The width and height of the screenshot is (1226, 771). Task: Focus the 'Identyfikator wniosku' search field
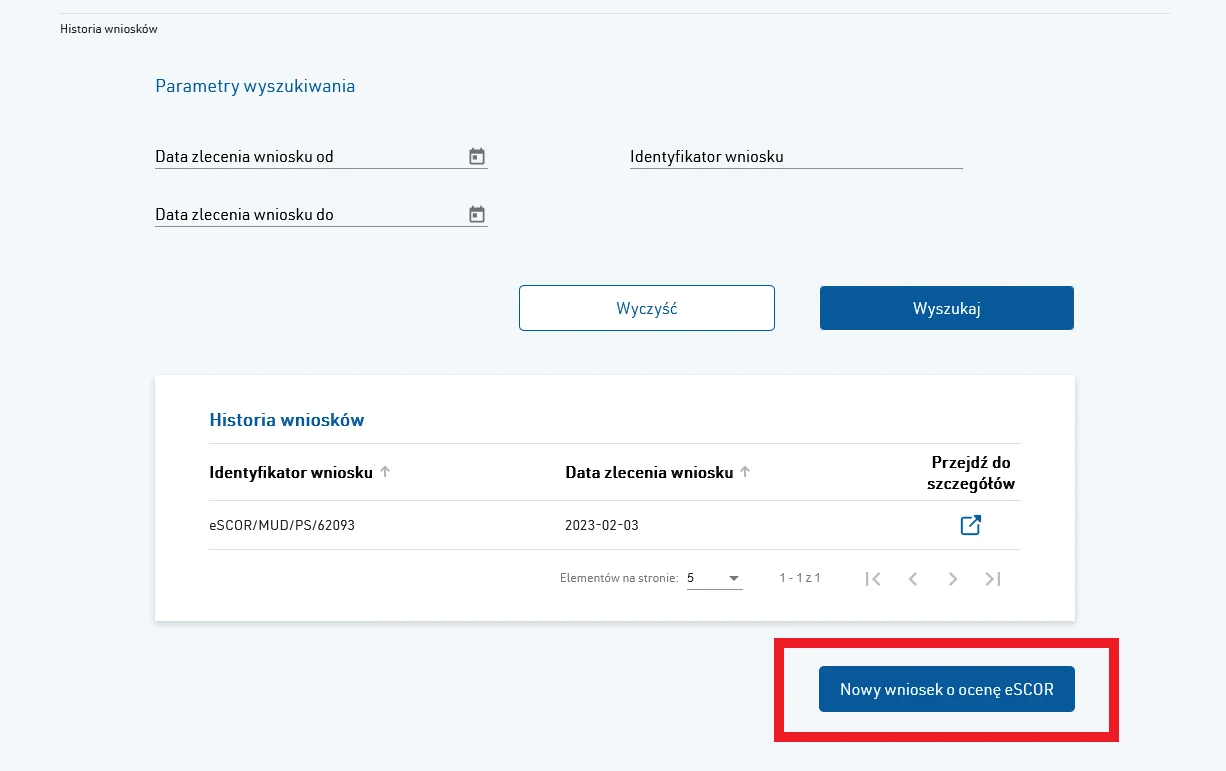[796, 157]
